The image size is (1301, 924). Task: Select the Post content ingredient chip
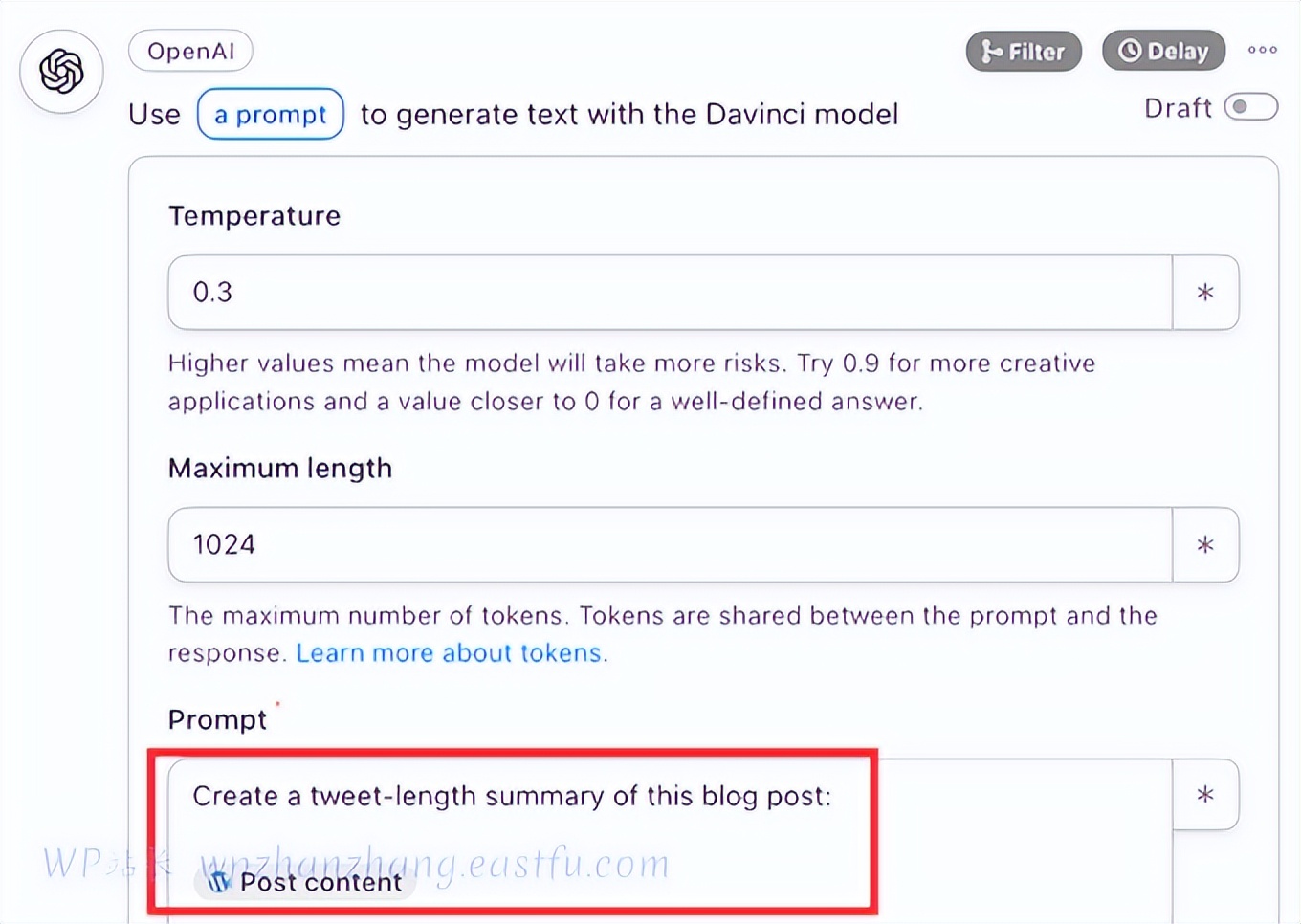click(x=320, y=882)
